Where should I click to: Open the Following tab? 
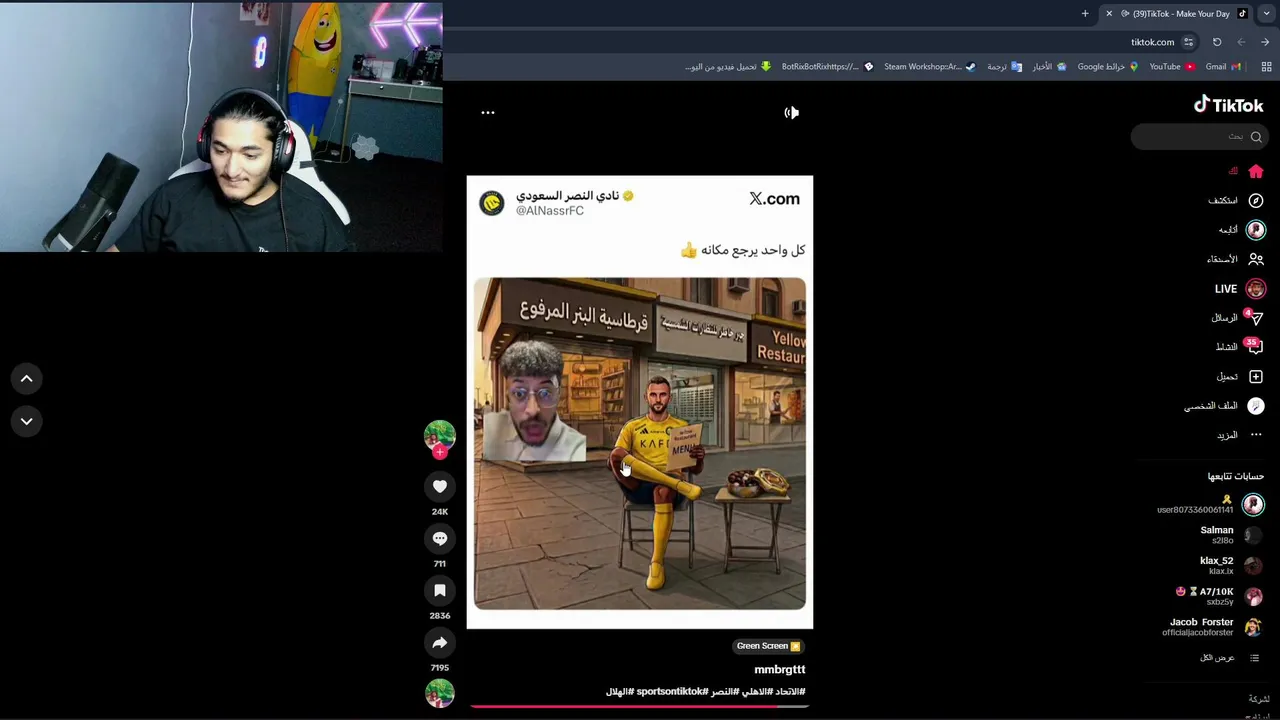tap(1242, 229)
